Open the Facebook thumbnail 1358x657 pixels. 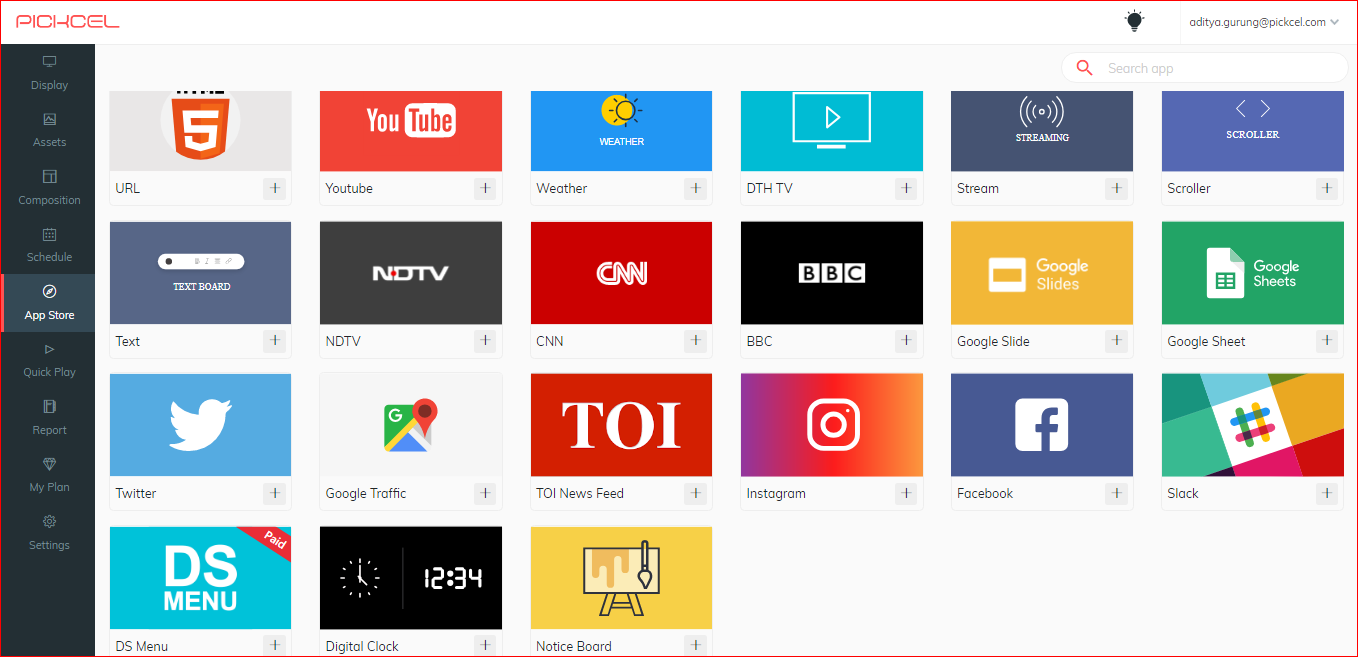[x=1042, y=425]
